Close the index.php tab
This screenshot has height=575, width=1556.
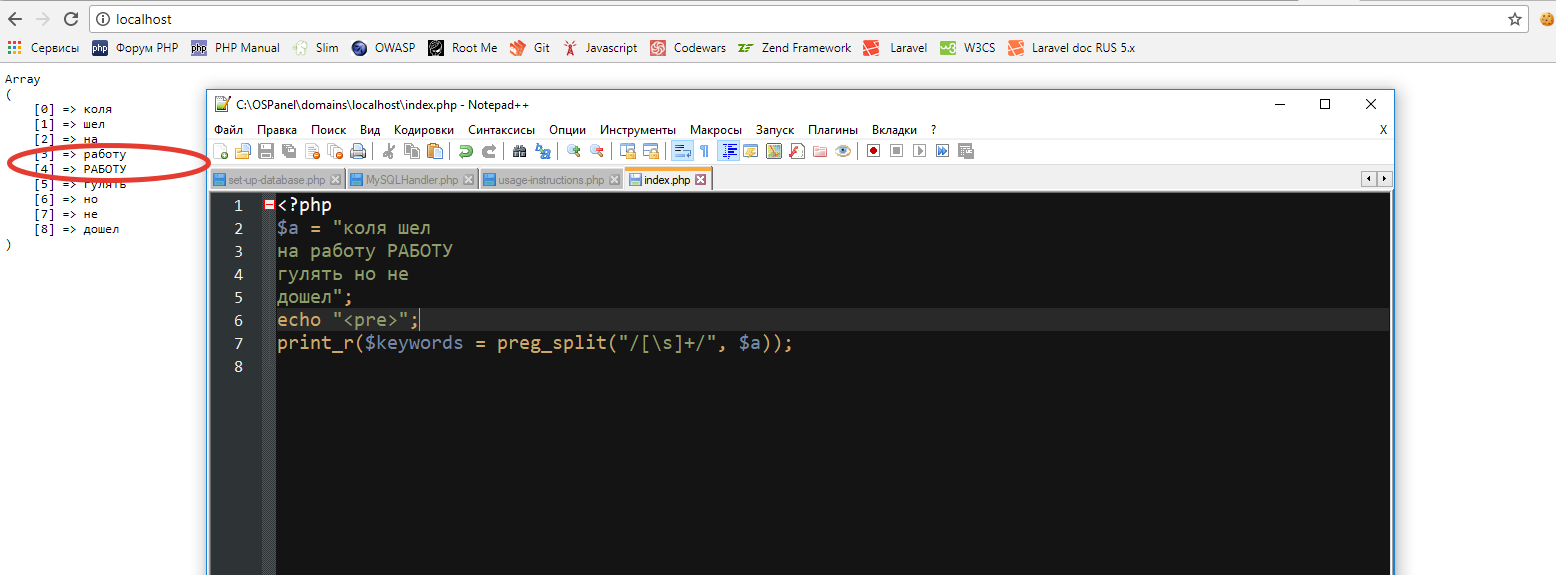click(701, 180)
